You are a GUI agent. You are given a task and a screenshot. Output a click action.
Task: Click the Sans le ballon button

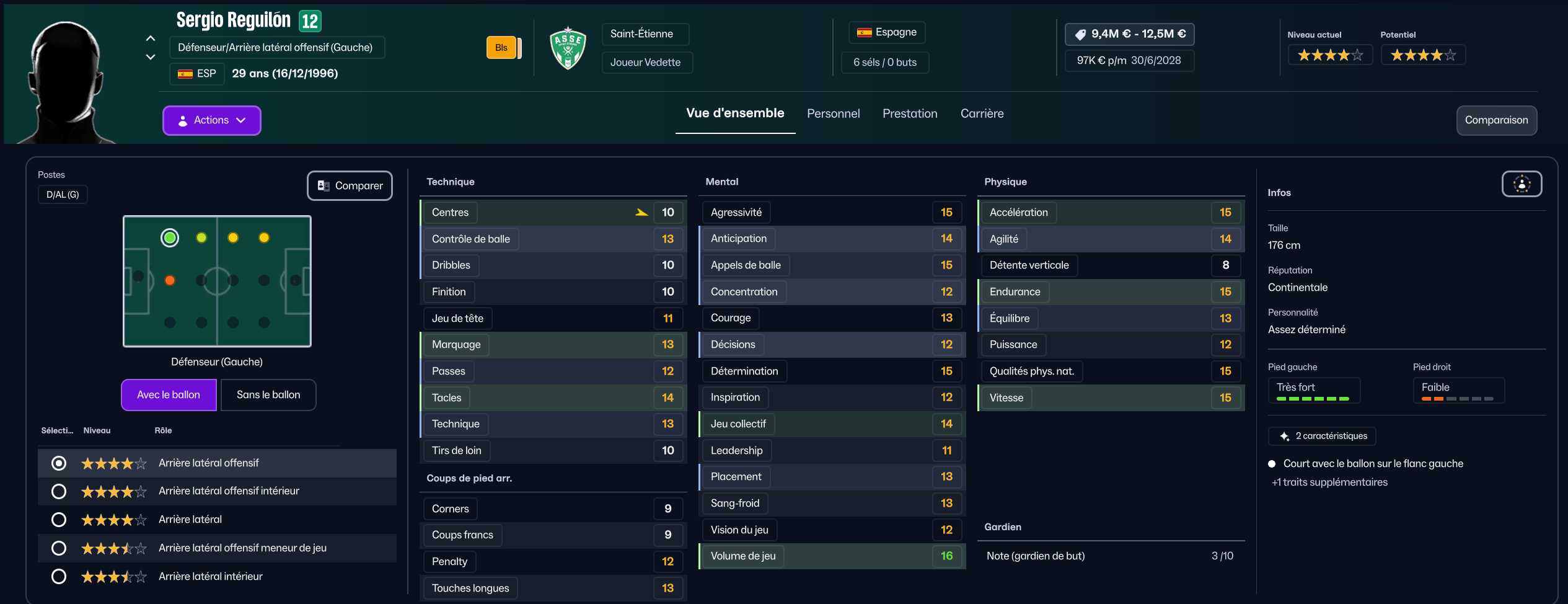pos(268,395)
